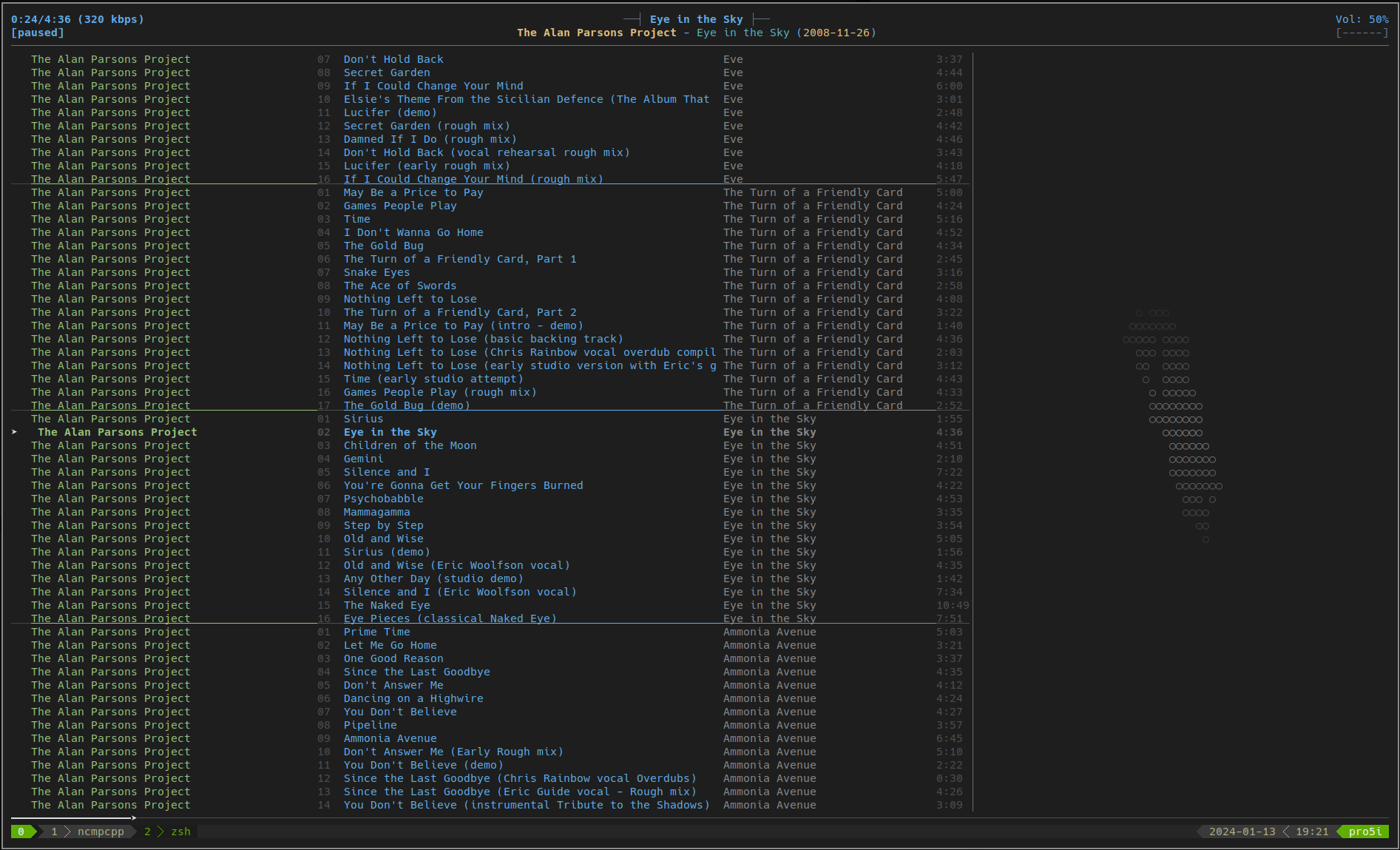Viewport: 1400px width, 850px height.
Task: Select the track Mammagamma
Action: click(x=376, y=512)
